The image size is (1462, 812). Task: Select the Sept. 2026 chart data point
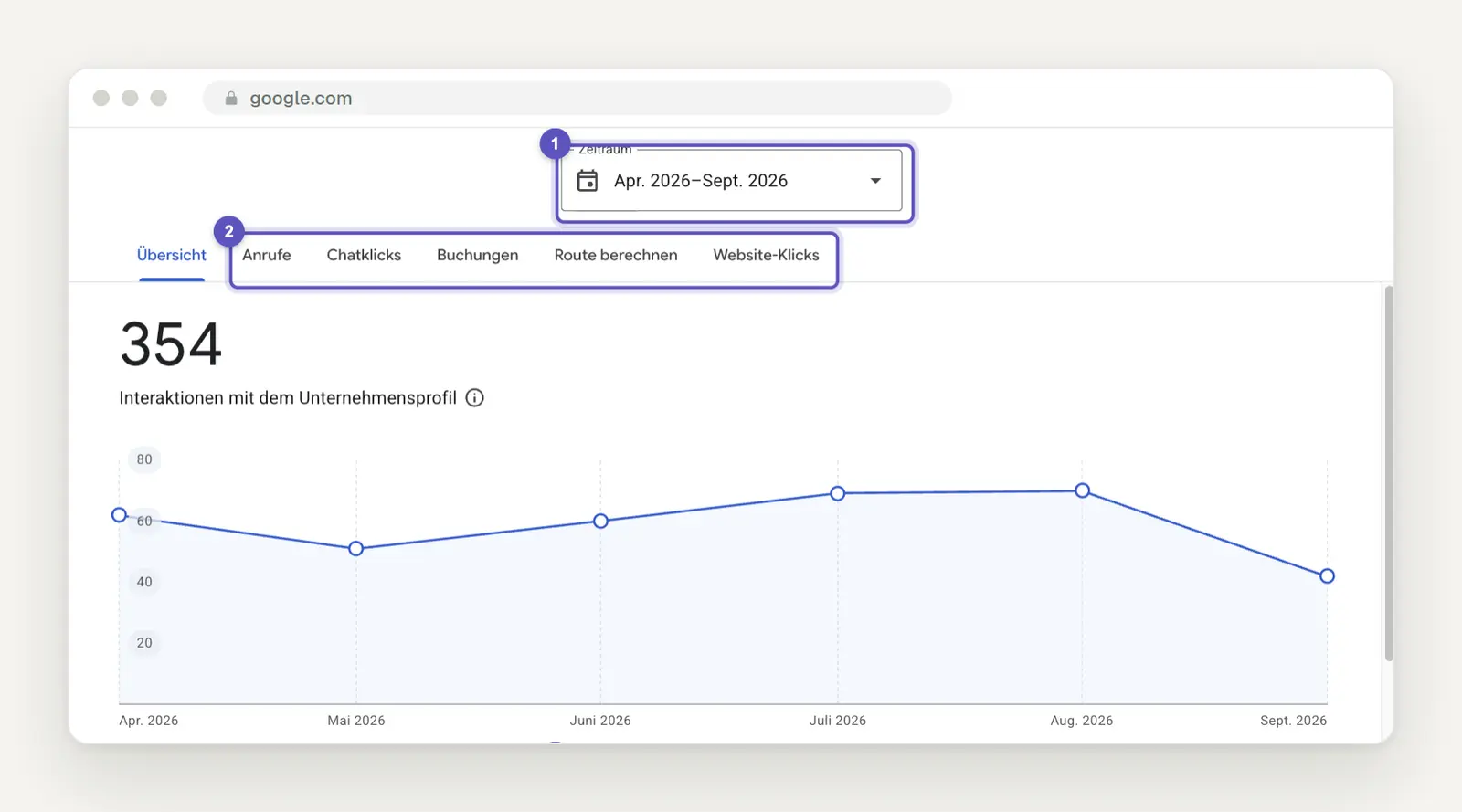(x=1327, y=575)
